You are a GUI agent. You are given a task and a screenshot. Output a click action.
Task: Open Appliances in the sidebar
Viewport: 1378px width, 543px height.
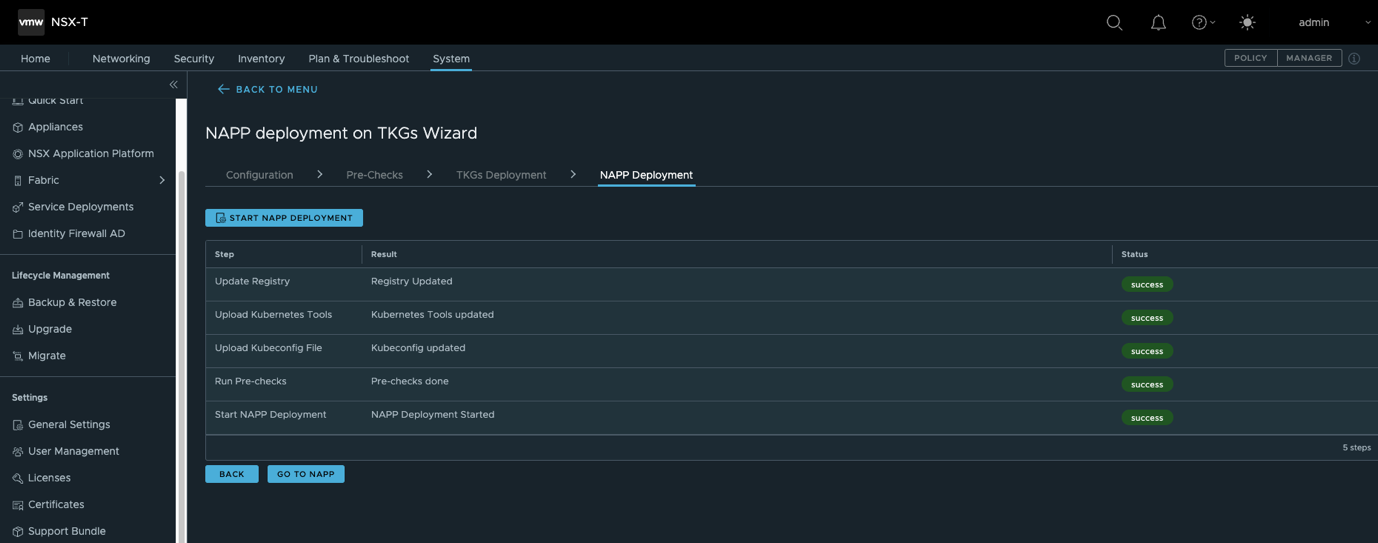pyautogui.click(x=55, y=127)
